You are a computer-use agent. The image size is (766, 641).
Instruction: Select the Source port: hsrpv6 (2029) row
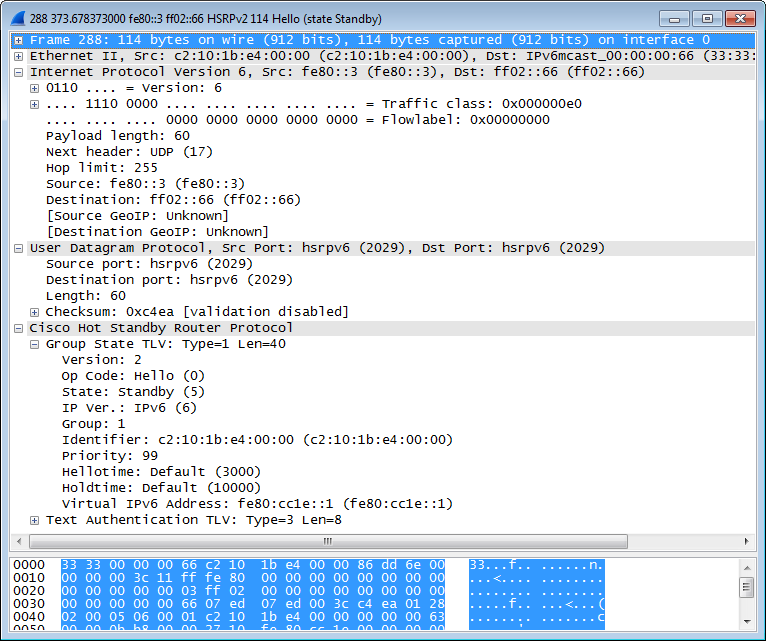[x=149, y=264]
